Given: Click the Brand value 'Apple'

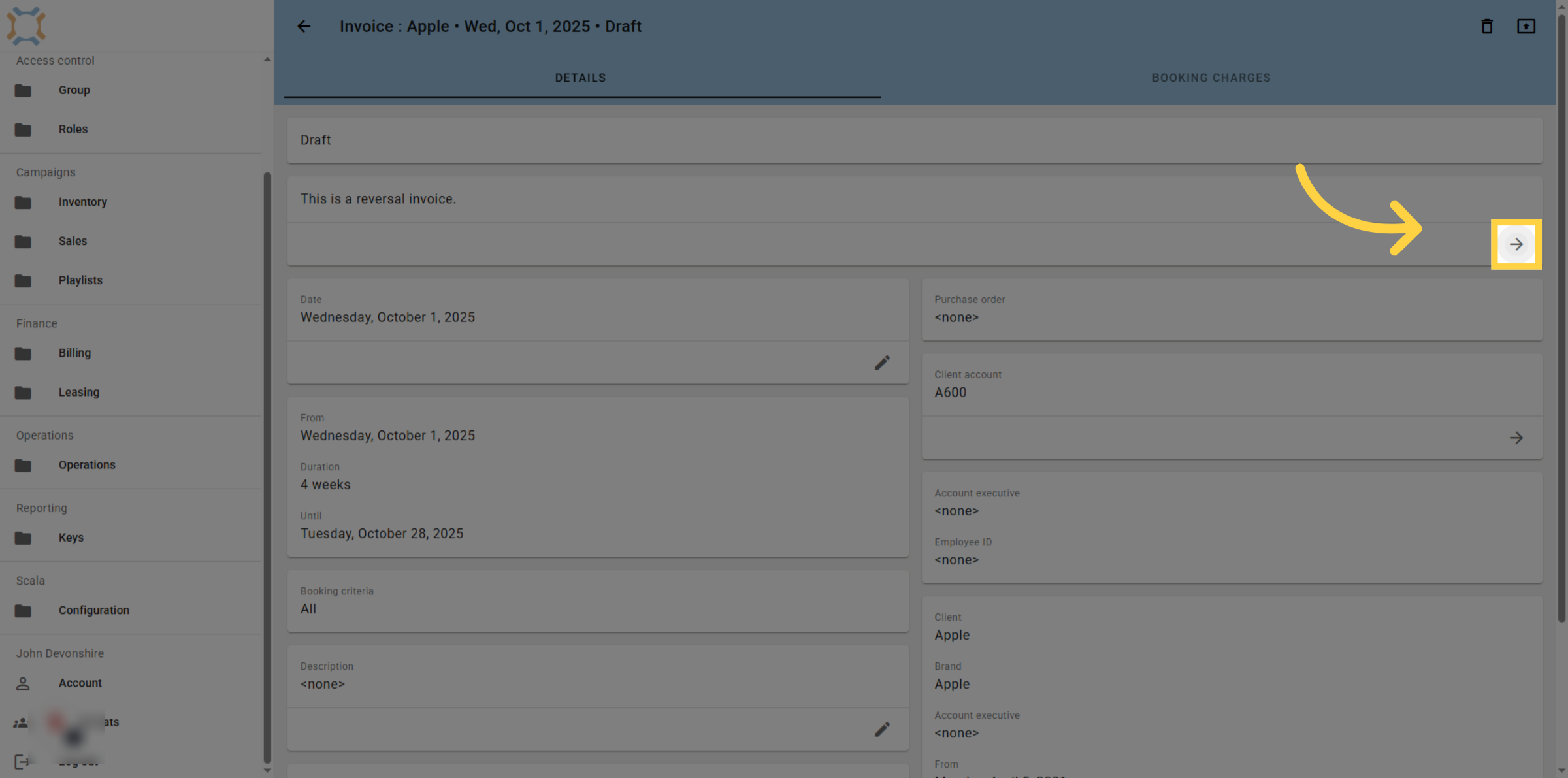Looking at the screenshot, I should tap(952, 684).
